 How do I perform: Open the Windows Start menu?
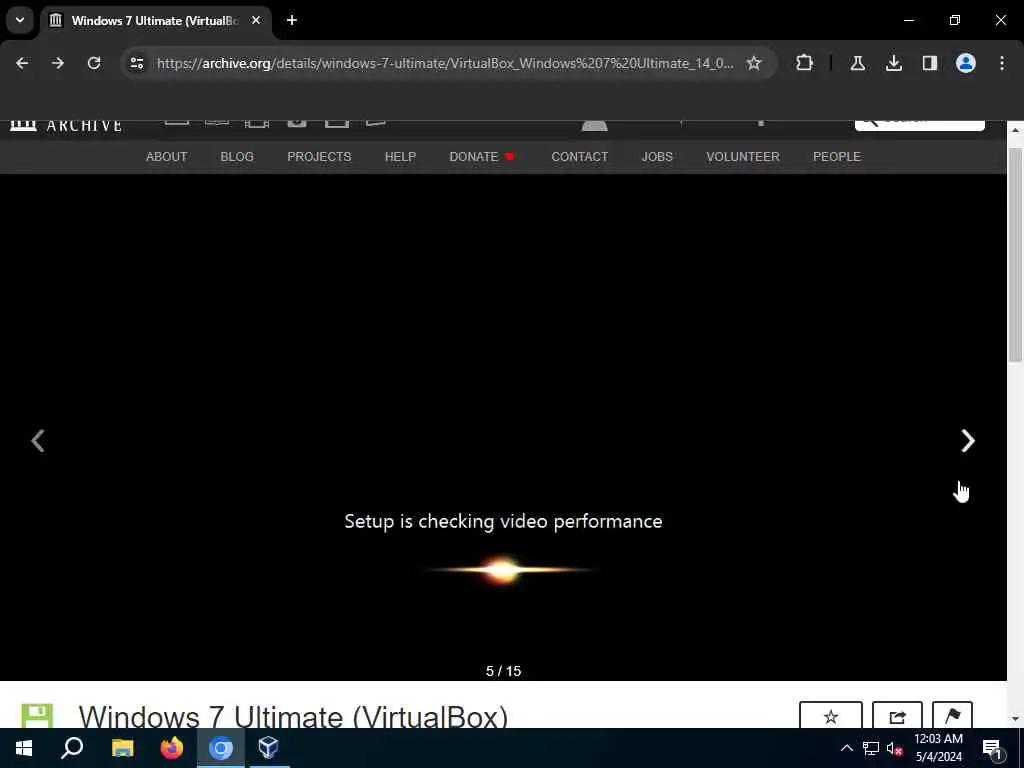click(x=24, y=748)
